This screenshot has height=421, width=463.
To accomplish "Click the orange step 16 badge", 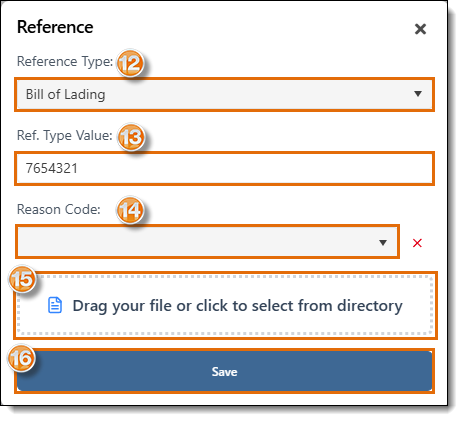I will click(x=22, y=358).
